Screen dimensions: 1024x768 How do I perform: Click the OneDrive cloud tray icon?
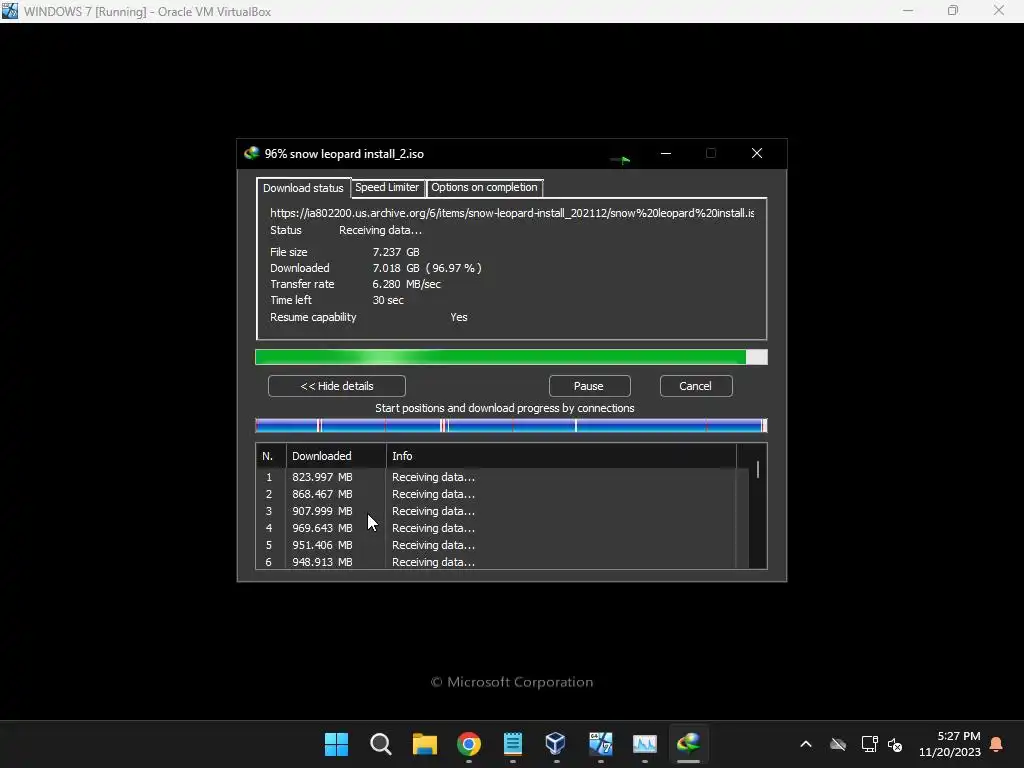tap(838, 744)
